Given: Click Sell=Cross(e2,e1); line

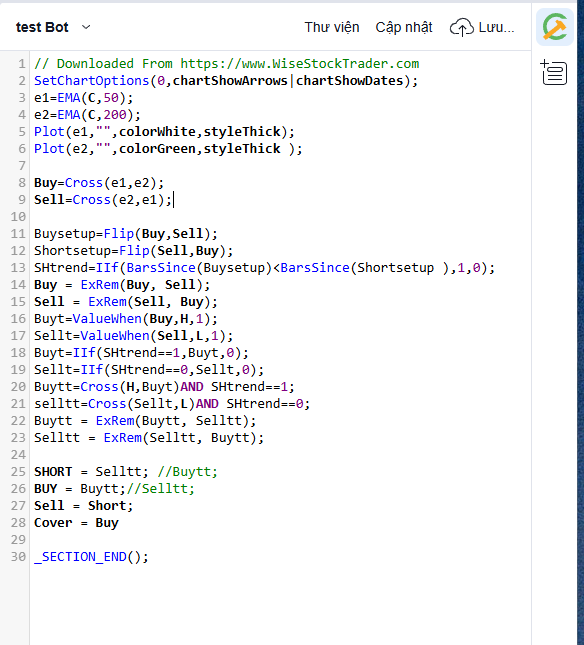Looking at the screenshot, I should 103,200.
